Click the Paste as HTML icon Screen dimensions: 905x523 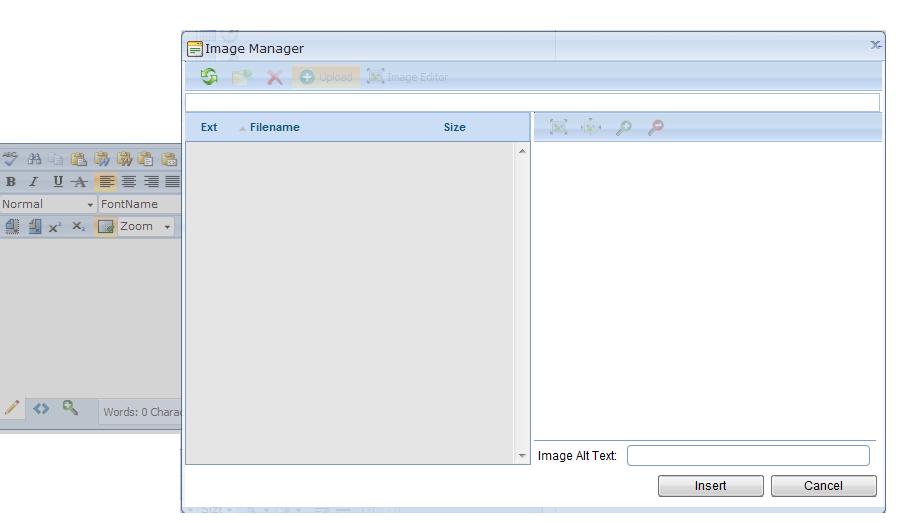click(169, 159)
